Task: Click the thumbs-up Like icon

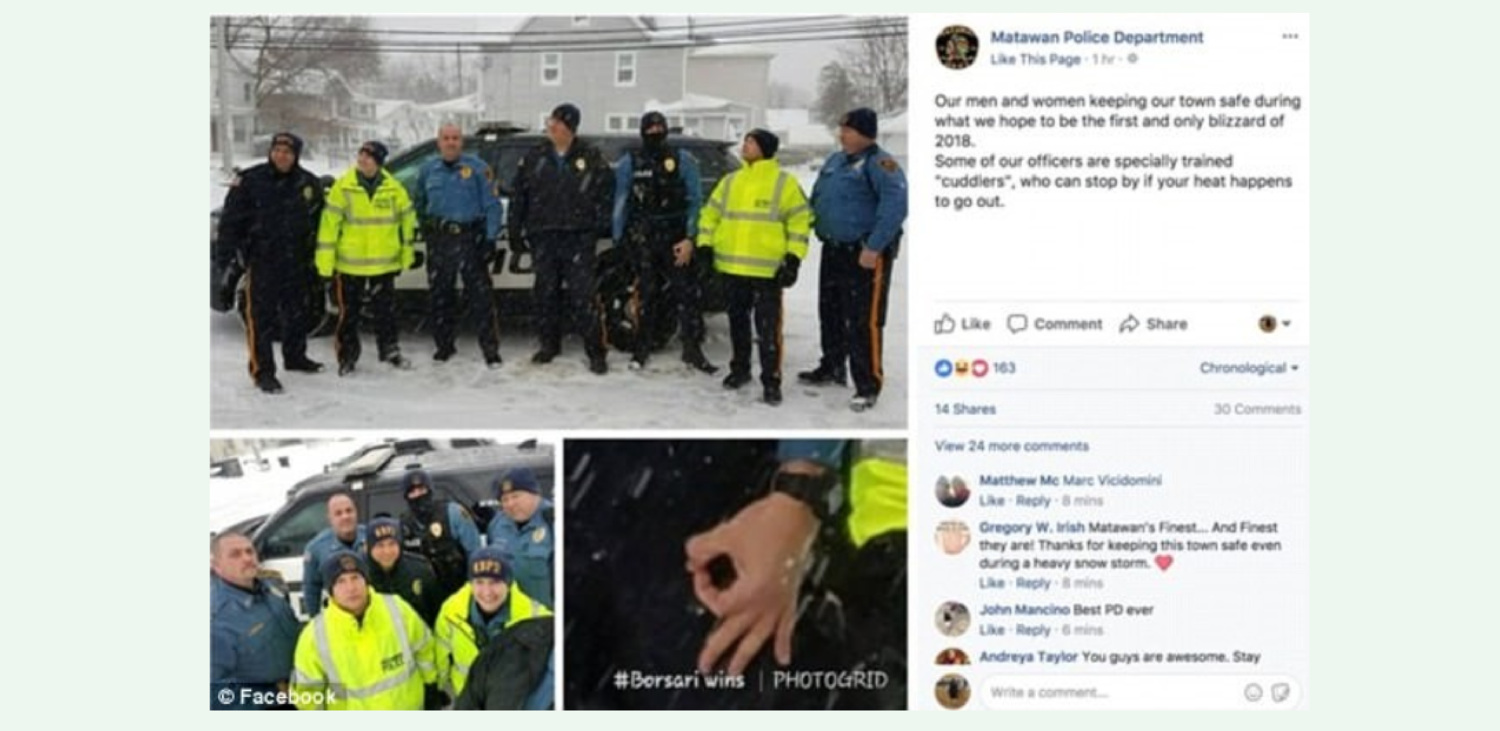Action: click(945, 324)
